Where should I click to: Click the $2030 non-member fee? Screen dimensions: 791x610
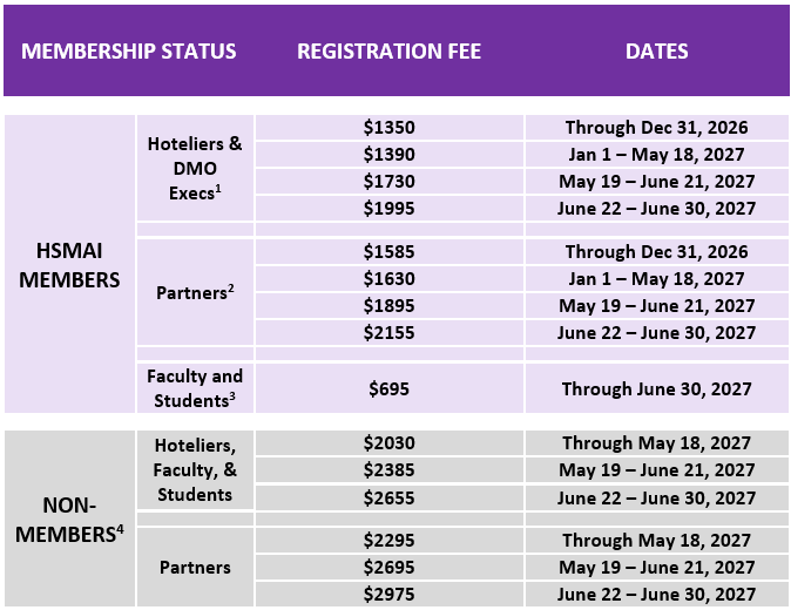(x=389, y=443)
